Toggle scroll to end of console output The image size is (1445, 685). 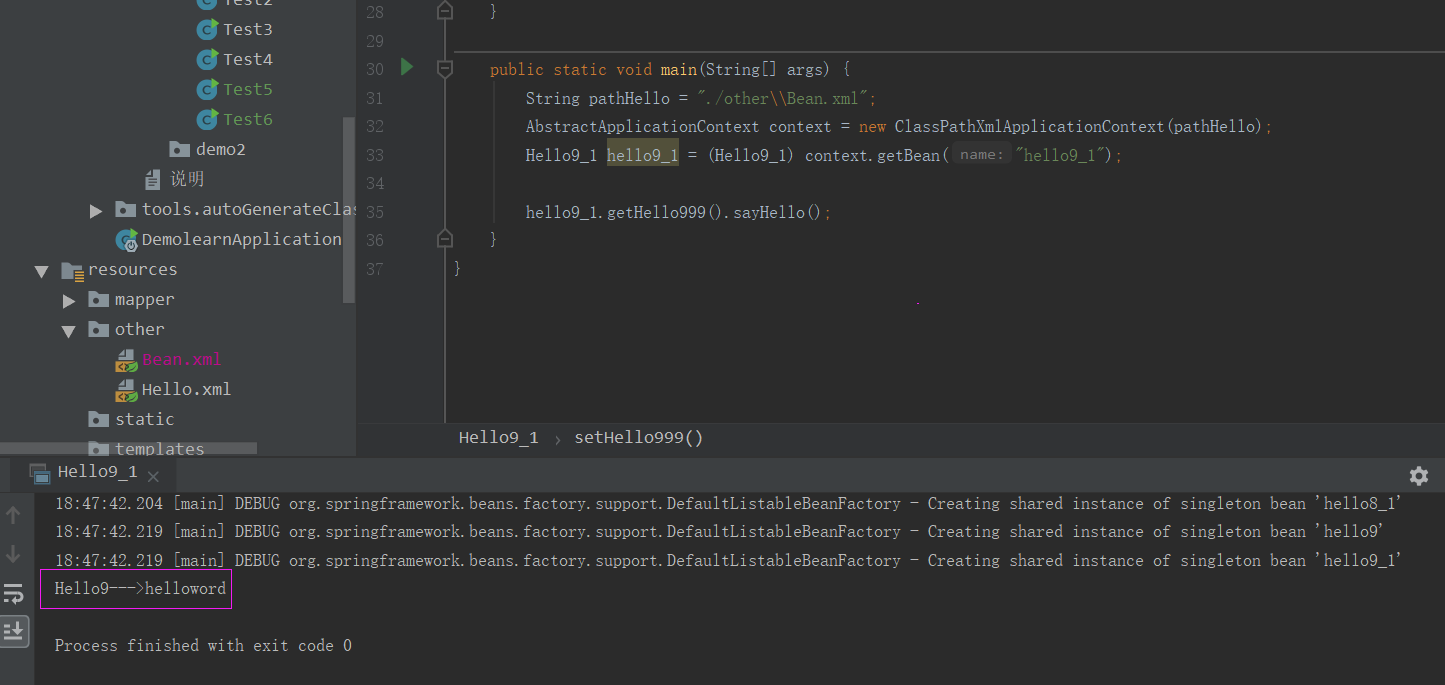point(14,631)
